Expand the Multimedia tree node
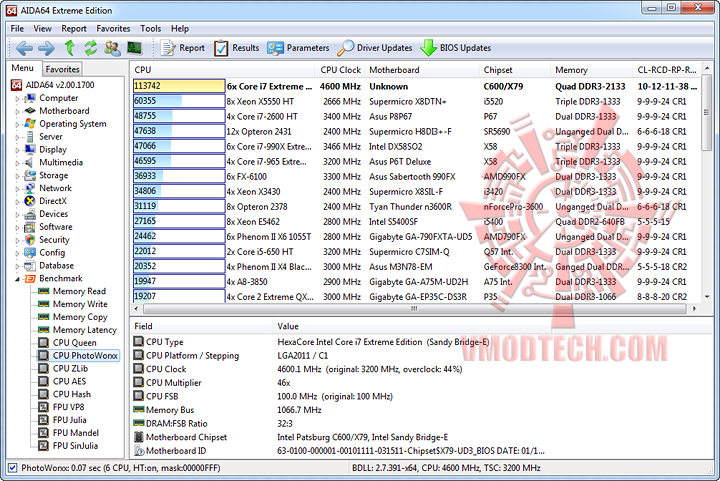The image size is (720, 481). tap(17, 162)
